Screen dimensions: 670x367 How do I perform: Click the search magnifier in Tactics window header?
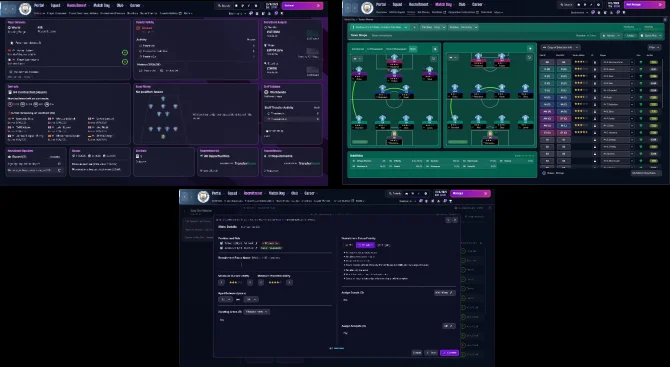point(562,5)
